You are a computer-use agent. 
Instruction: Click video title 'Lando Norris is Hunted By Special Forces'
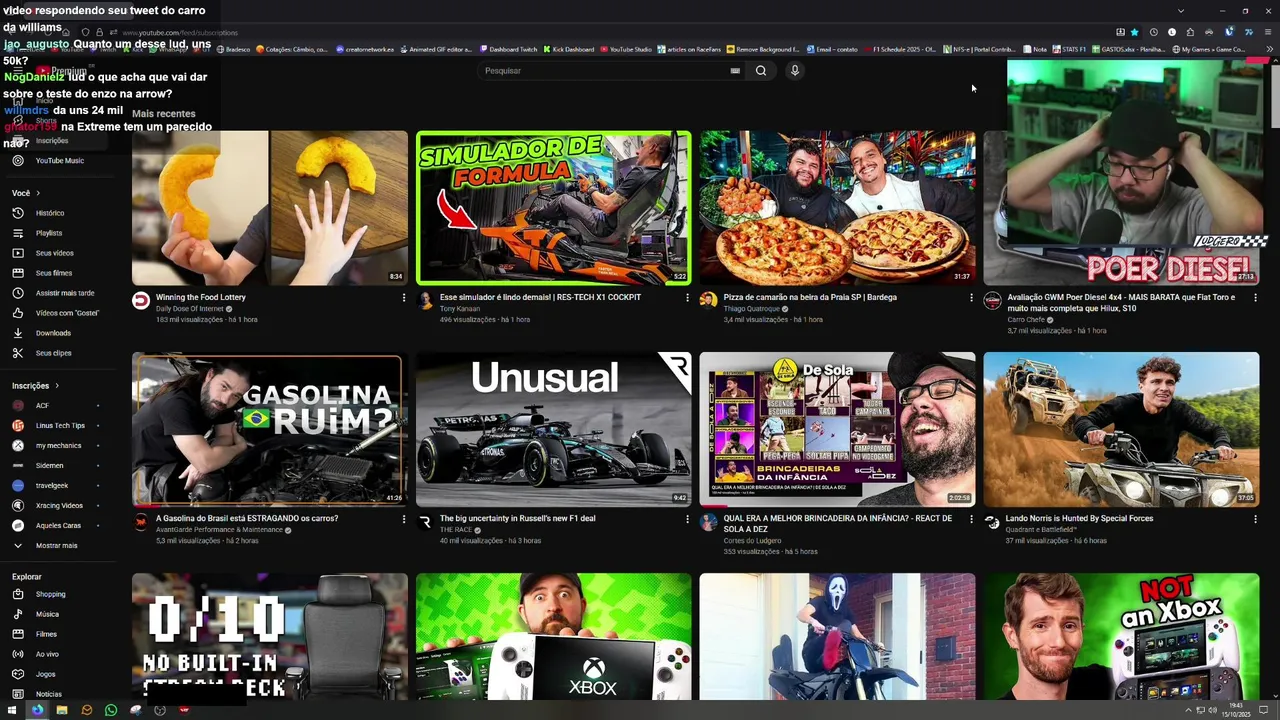point(1079,518)
